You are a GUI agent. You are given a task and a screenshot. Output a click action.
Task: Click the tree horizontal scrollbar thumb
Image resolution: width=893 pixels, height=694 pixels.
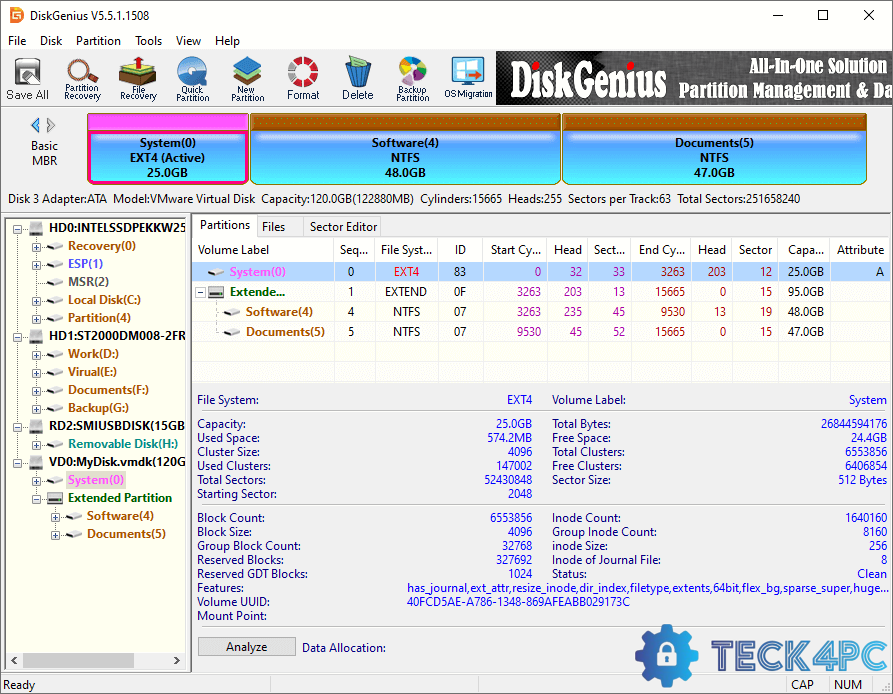[78, 660]
